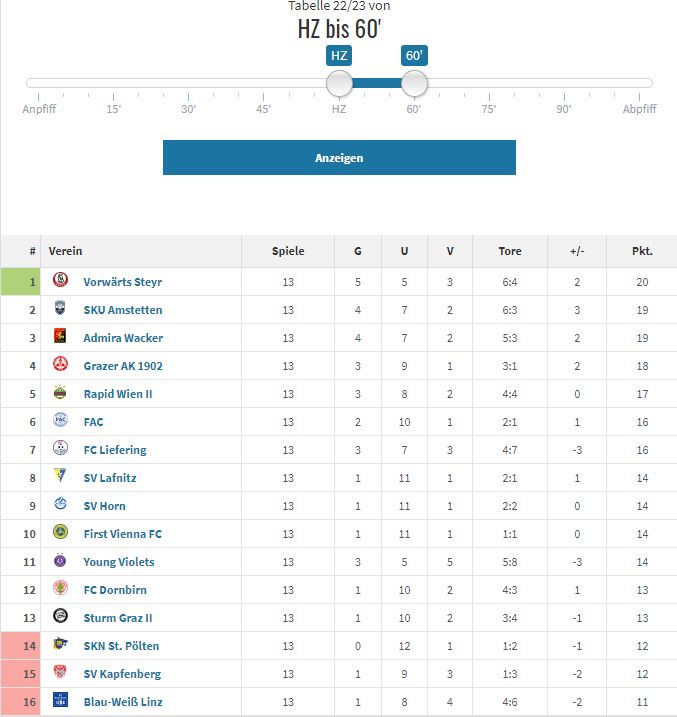Click the Vorwärts Steyr club crest

coord(60,279)
